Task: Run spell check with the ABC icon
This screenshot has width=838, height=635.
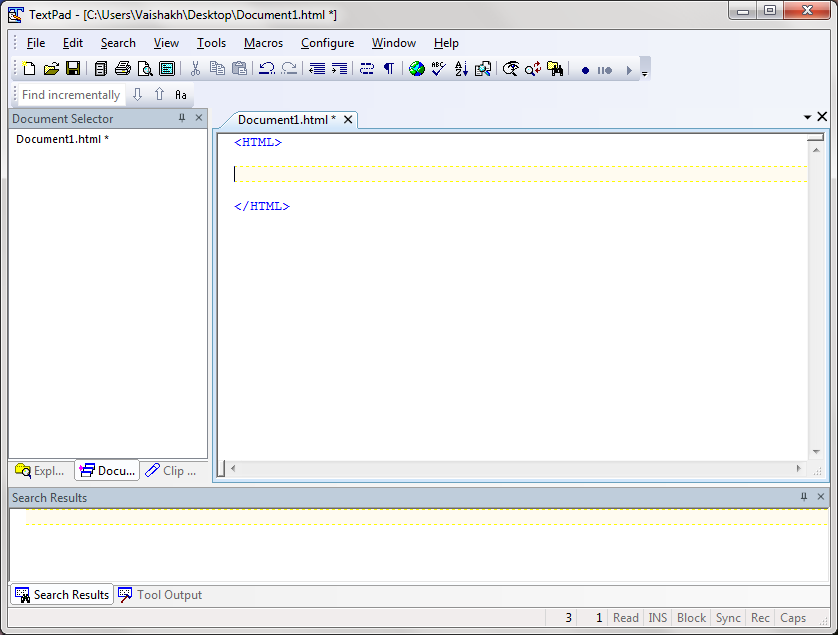Action: (x=438, y=69)
